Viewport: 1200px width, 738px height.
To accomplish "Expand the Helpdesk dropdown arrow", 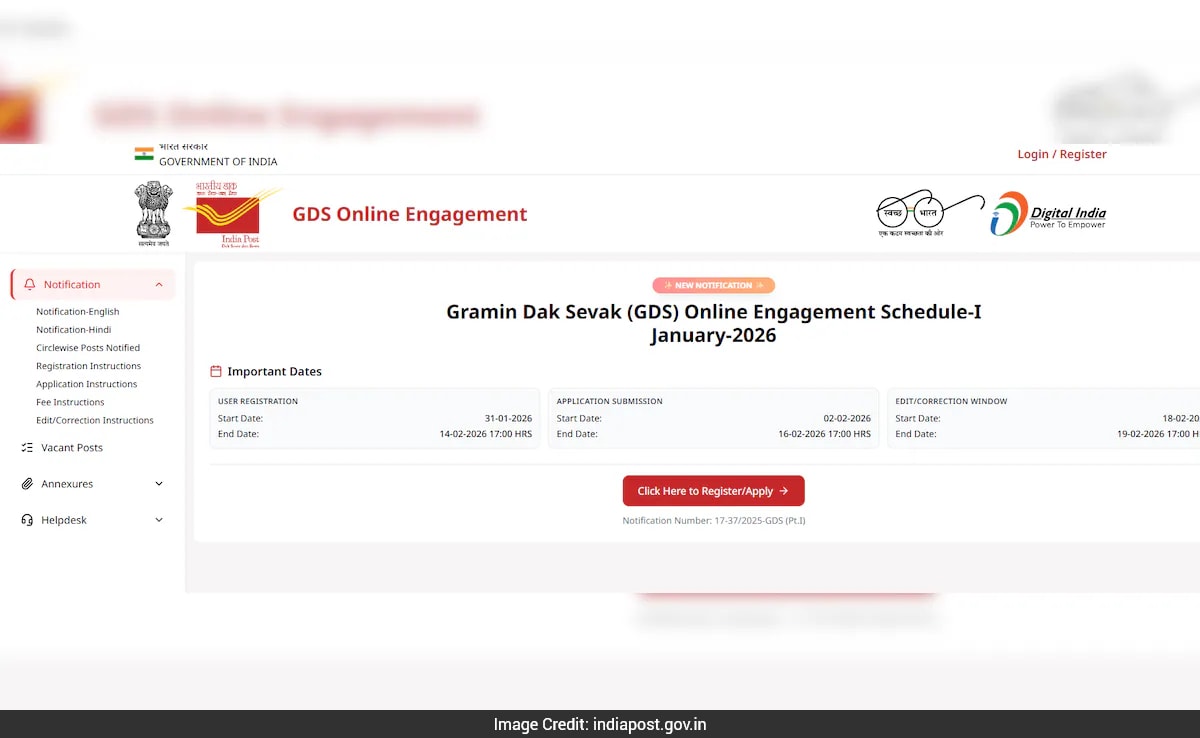I will [159, 520].
